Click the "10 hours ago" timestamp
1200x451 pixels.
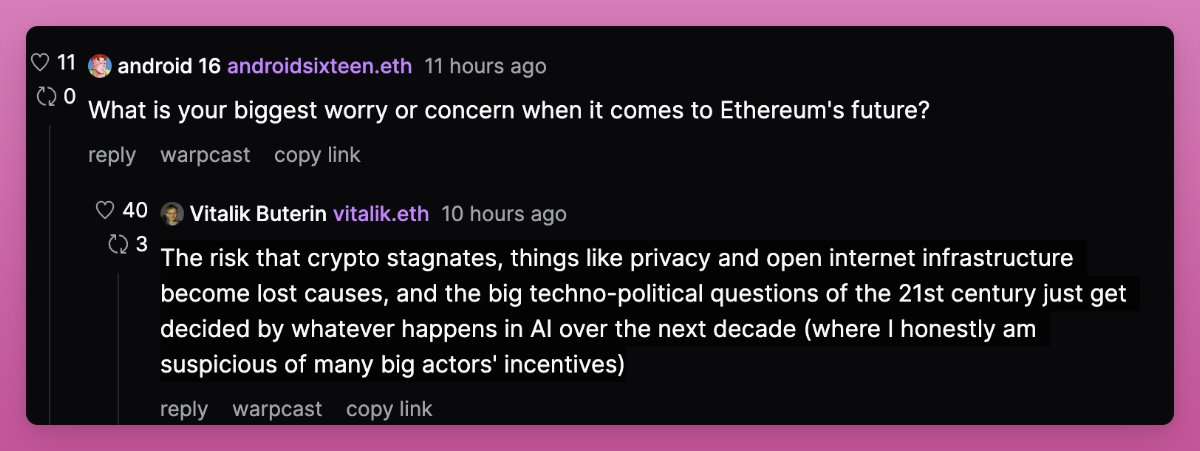click(504, 214)
